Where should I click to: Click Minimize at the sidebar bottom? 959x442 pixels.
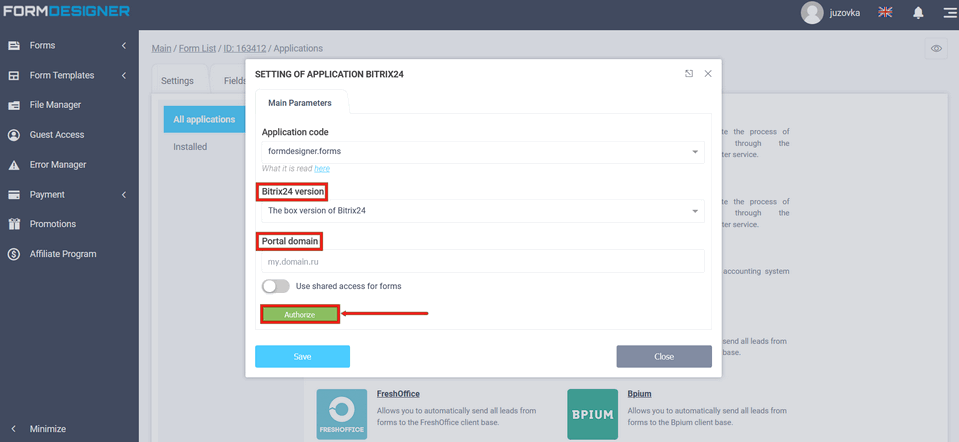click(x=48, y=429)
